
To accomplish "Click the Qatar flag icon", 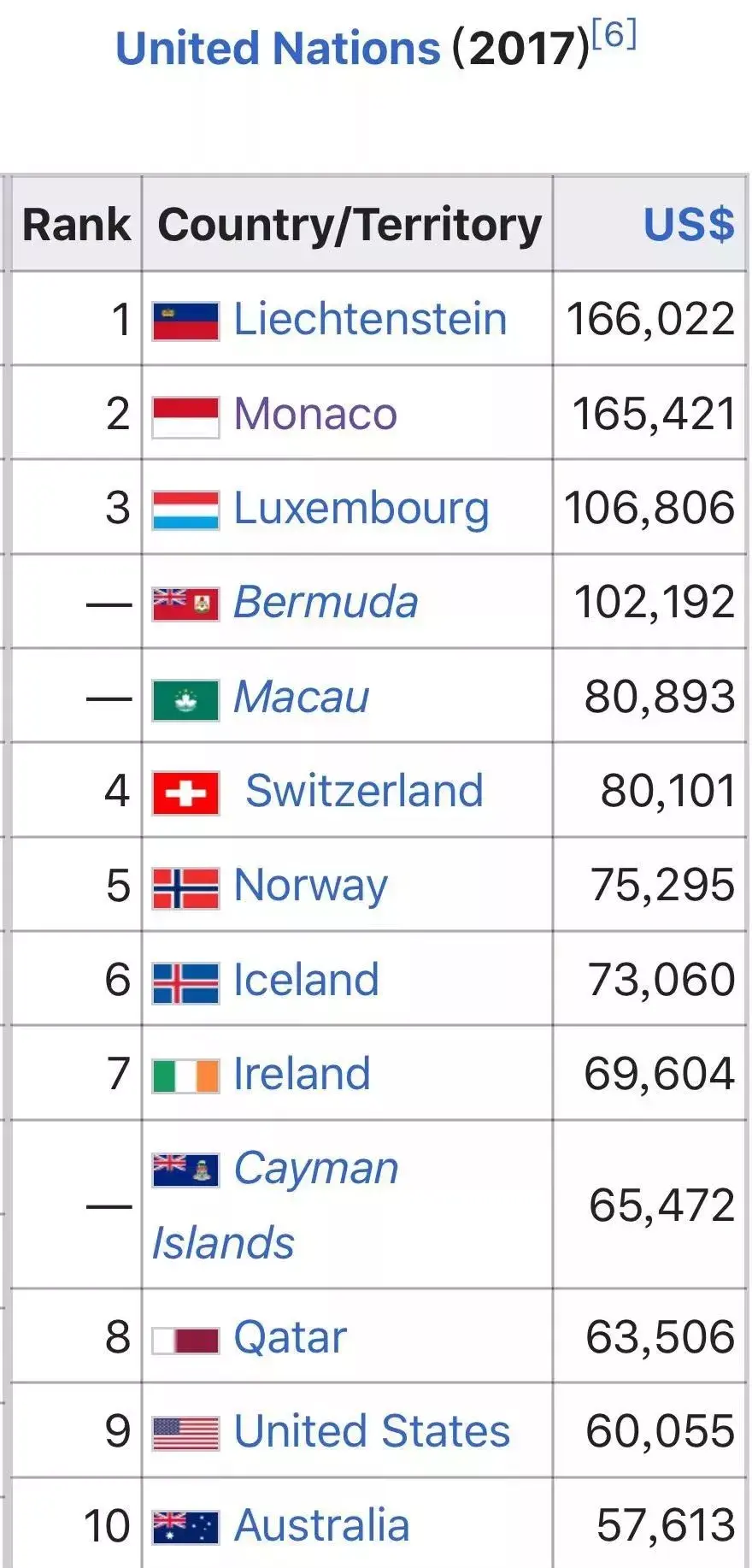I will point(185,1340).
